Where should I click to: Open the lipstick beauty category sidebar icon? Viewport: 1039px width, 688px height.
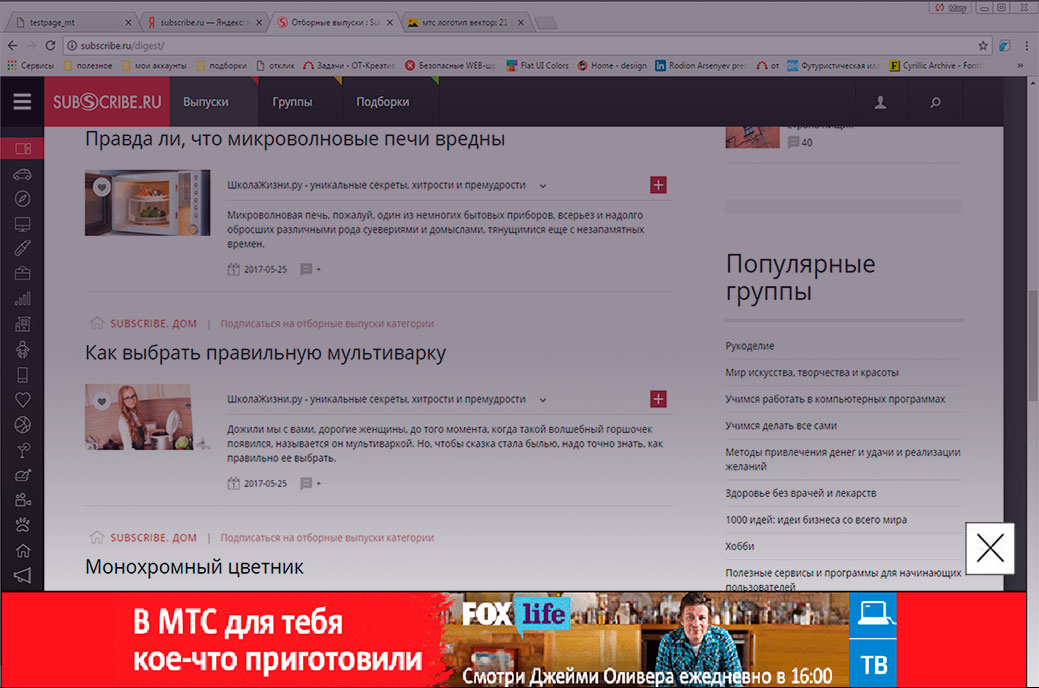pyautogui.click(x=22, y=249)
